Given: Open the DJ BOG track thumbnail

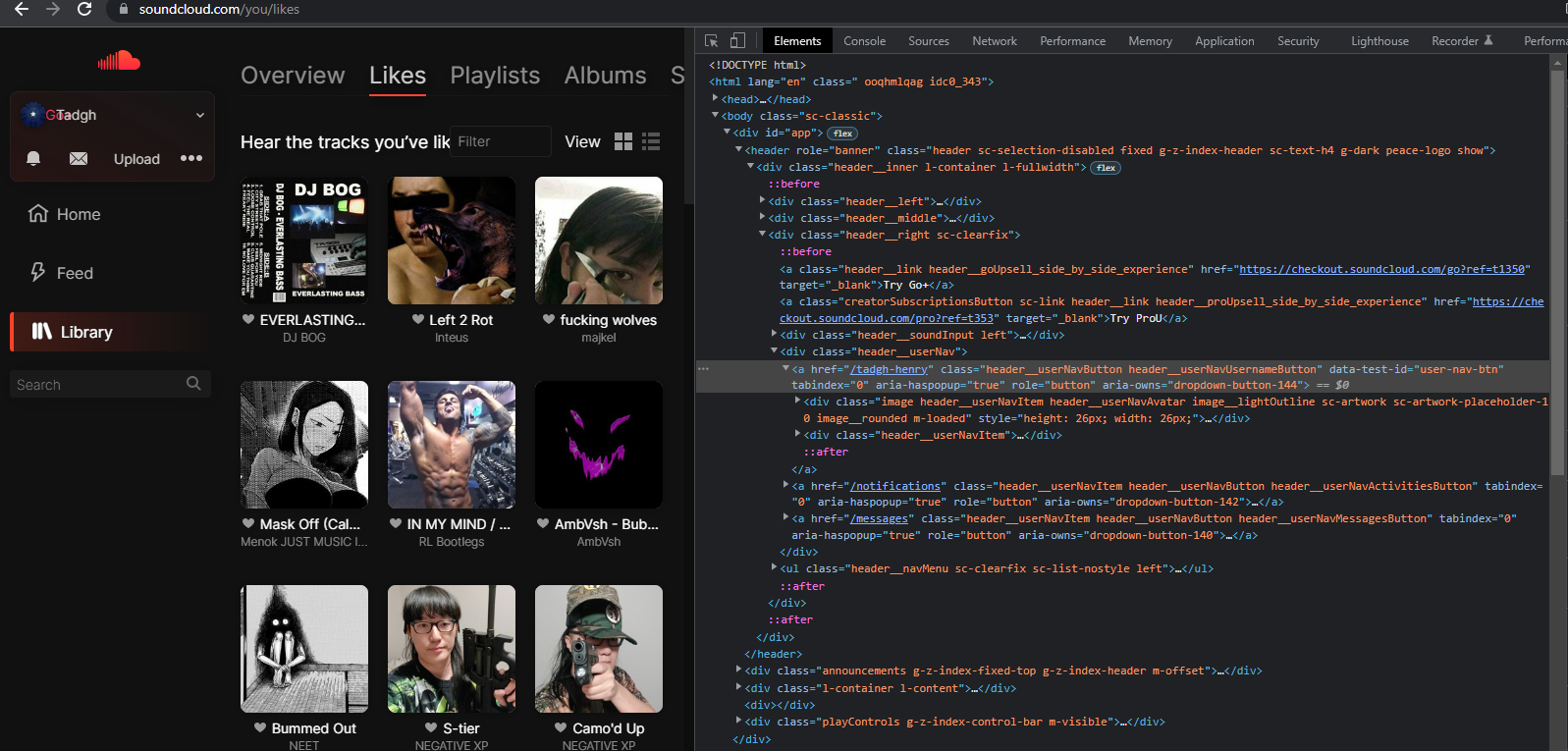Looking at the screenshot, I should 304,241.
